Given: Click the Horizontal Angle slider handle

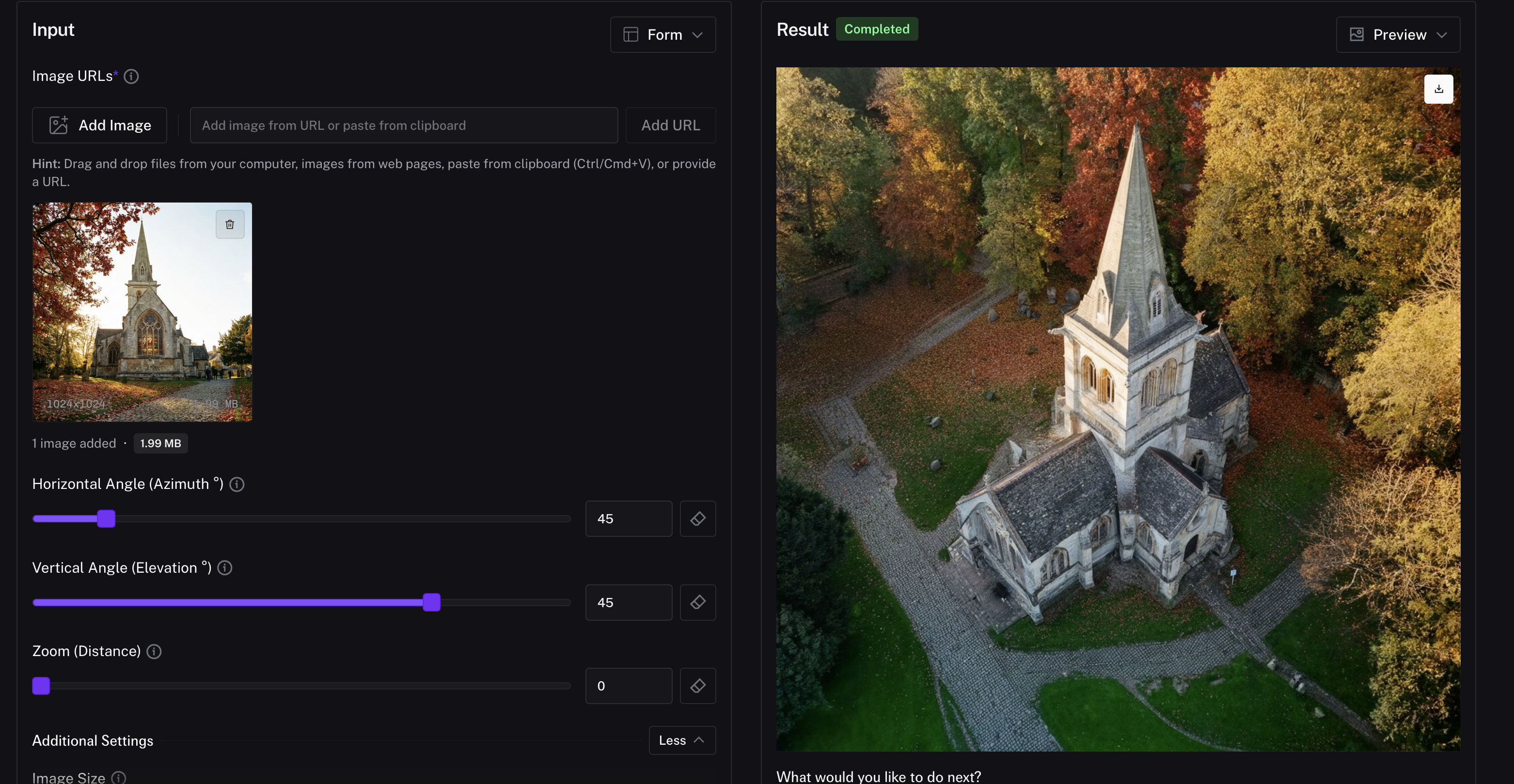Looking at the screenshot, I should click(x=107, y=519).
